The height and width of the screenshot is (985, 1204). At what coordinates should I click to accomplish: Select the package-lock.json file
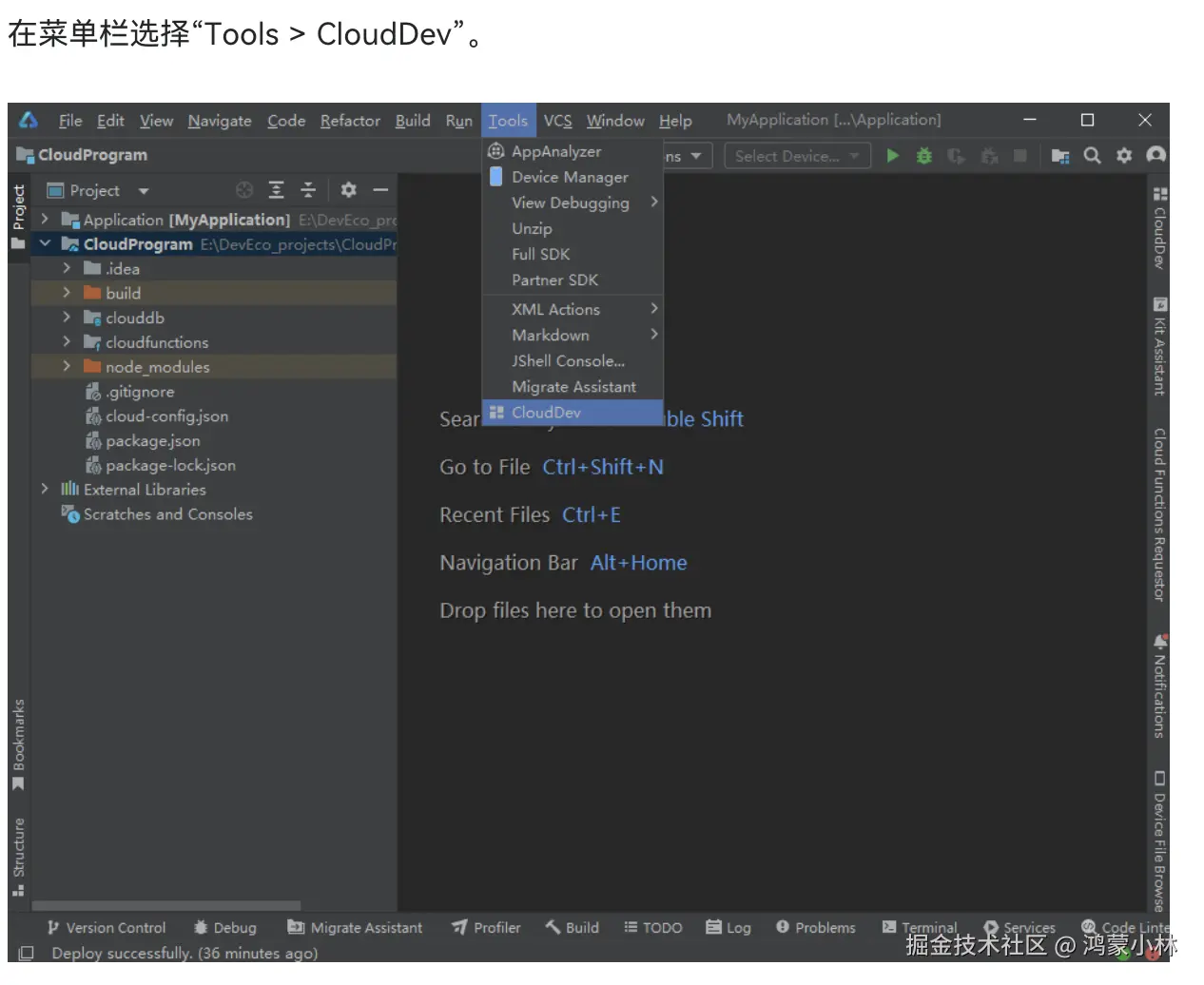tap(161, 465)
